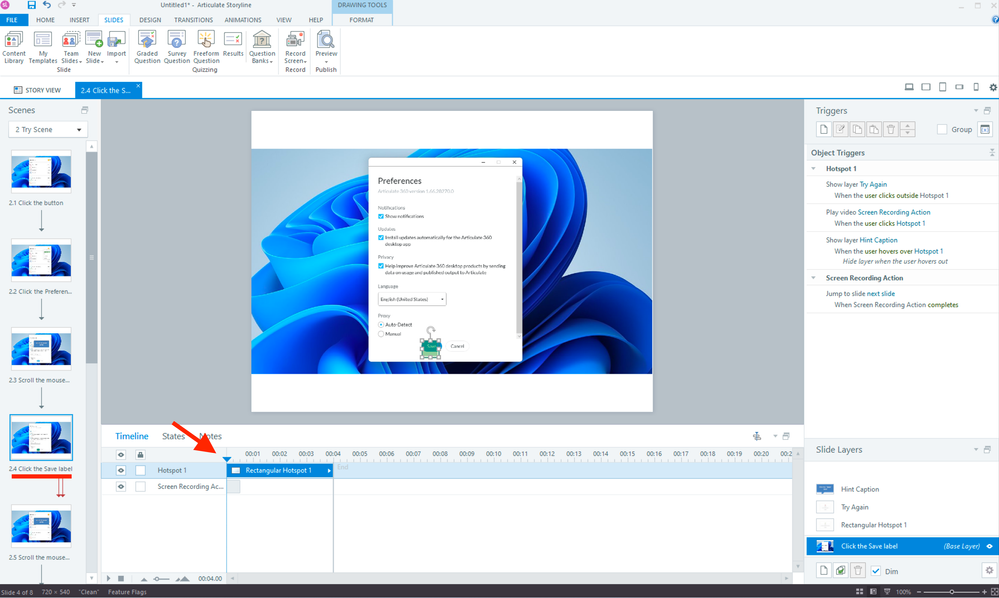Hide Hotspot 1 using timeline eye icon
Image resolution: width=999 pixels, height=598 pixels.
coord(122,470)
